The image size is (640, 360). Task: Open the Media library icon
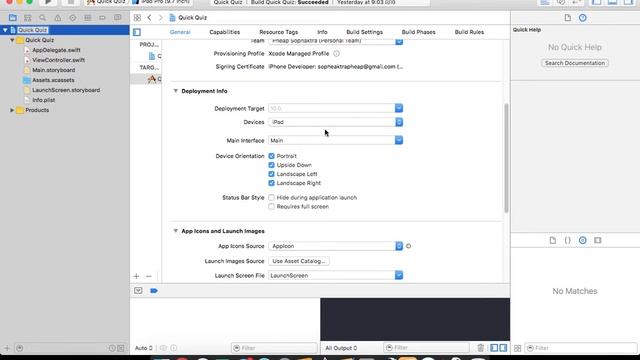click(x=598, y=240)
